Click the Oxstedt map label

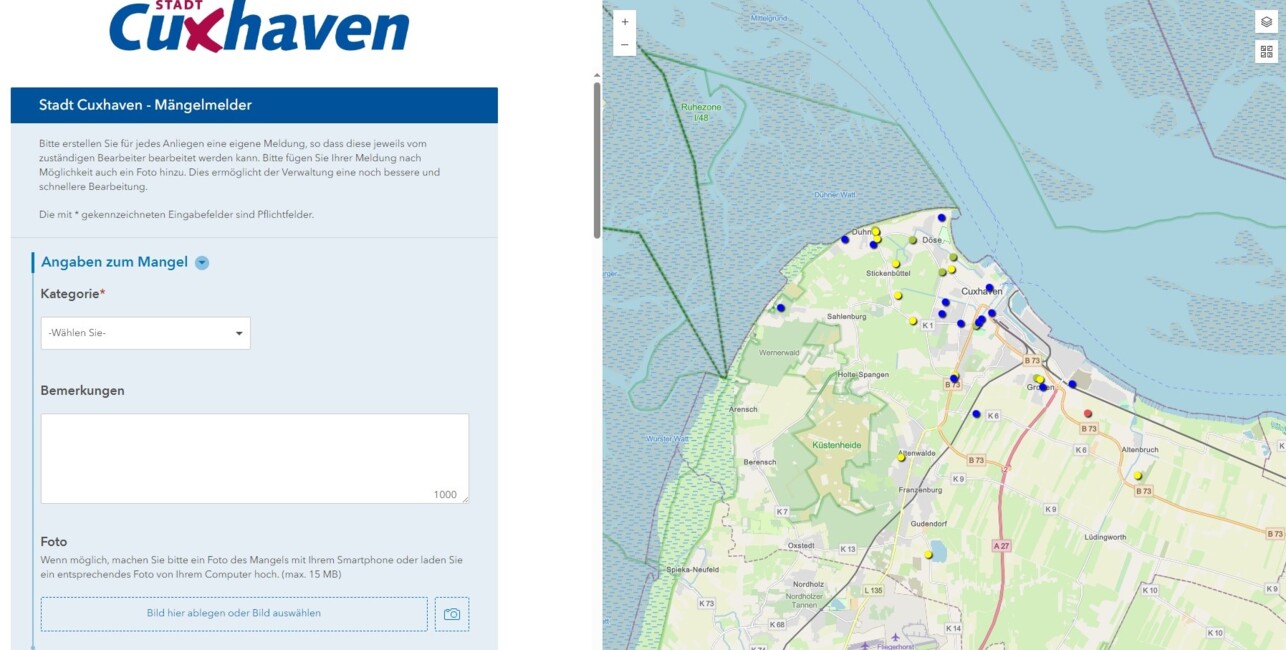802,545
